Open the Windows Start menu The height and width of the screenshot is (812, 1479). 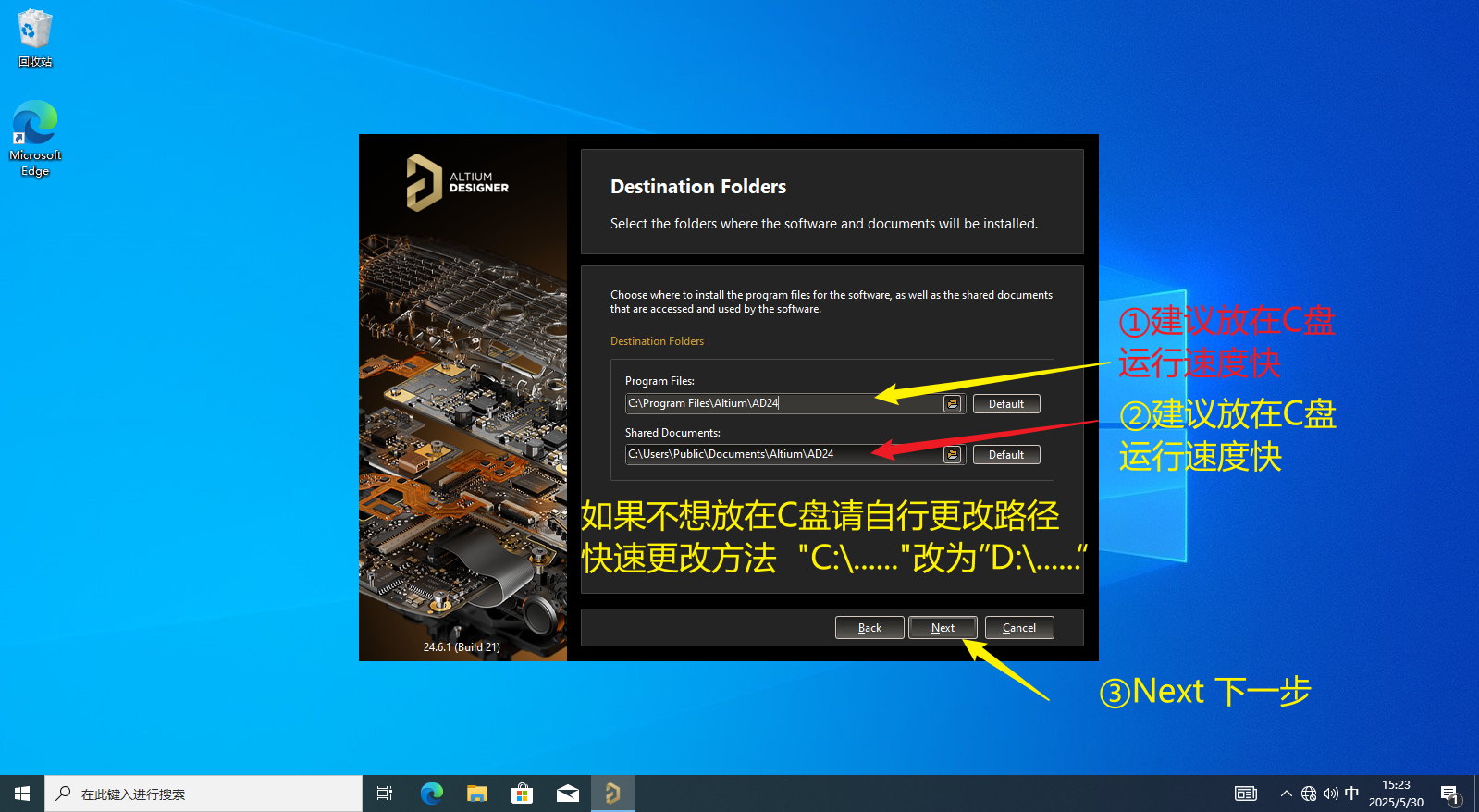(22, 794)
